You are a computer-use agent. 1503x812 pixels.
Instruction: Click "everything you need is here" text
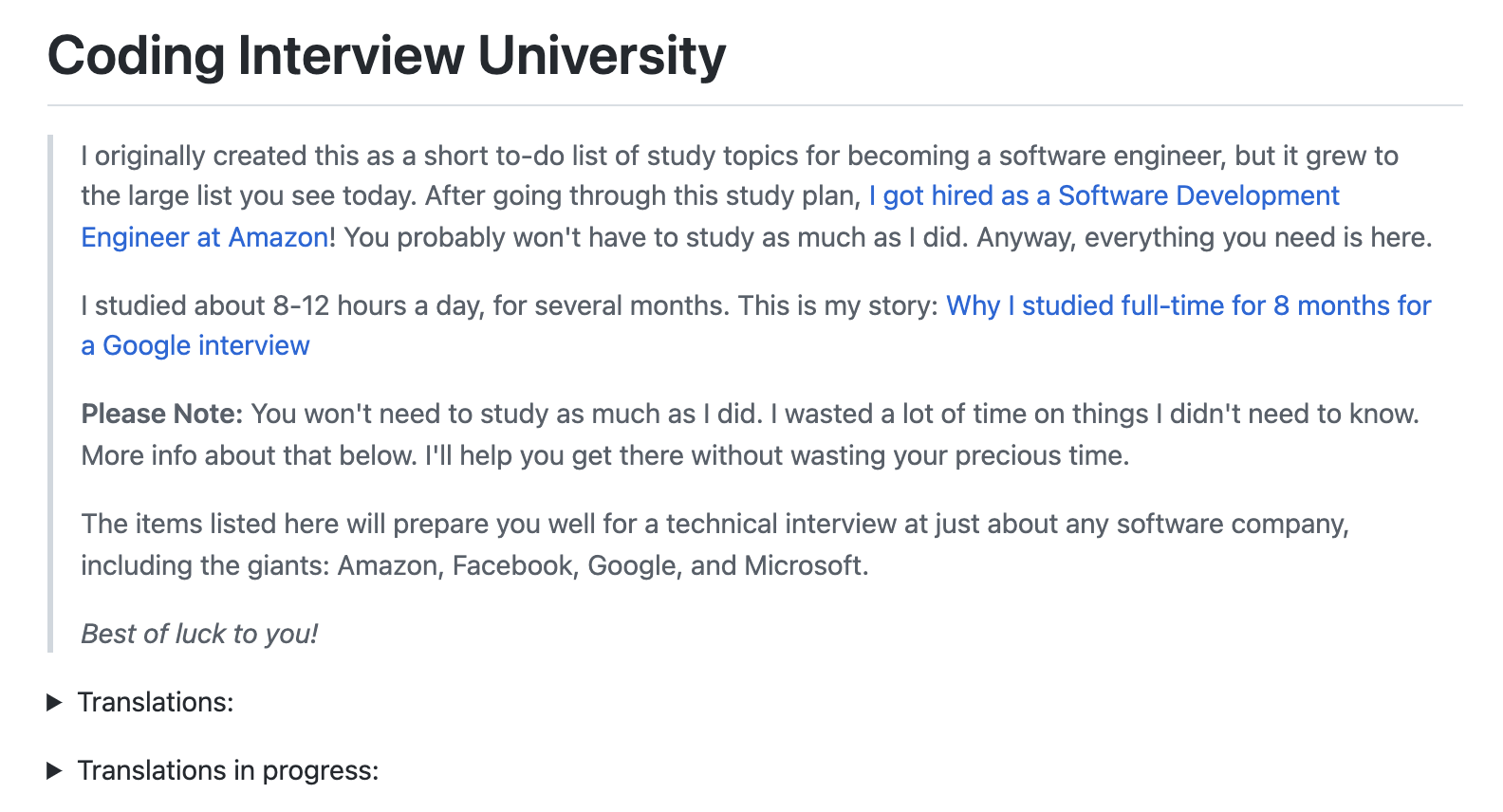coord(1257,237)
